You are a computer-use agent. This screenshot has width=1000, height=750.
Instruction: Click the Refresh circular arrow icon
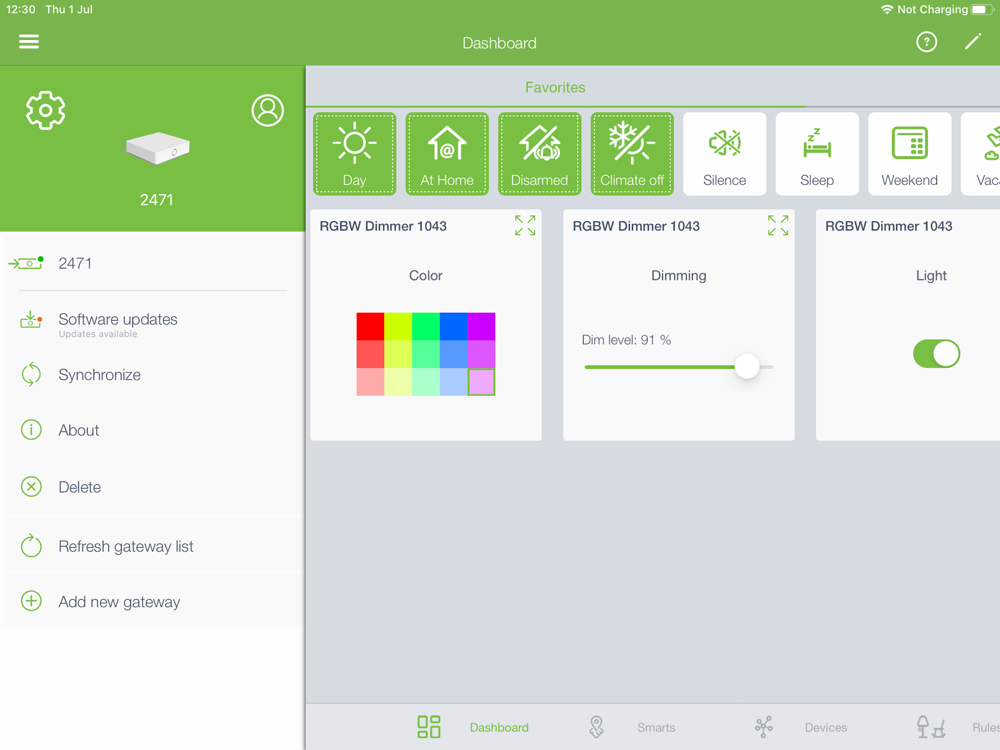click(x=31, y=546)
